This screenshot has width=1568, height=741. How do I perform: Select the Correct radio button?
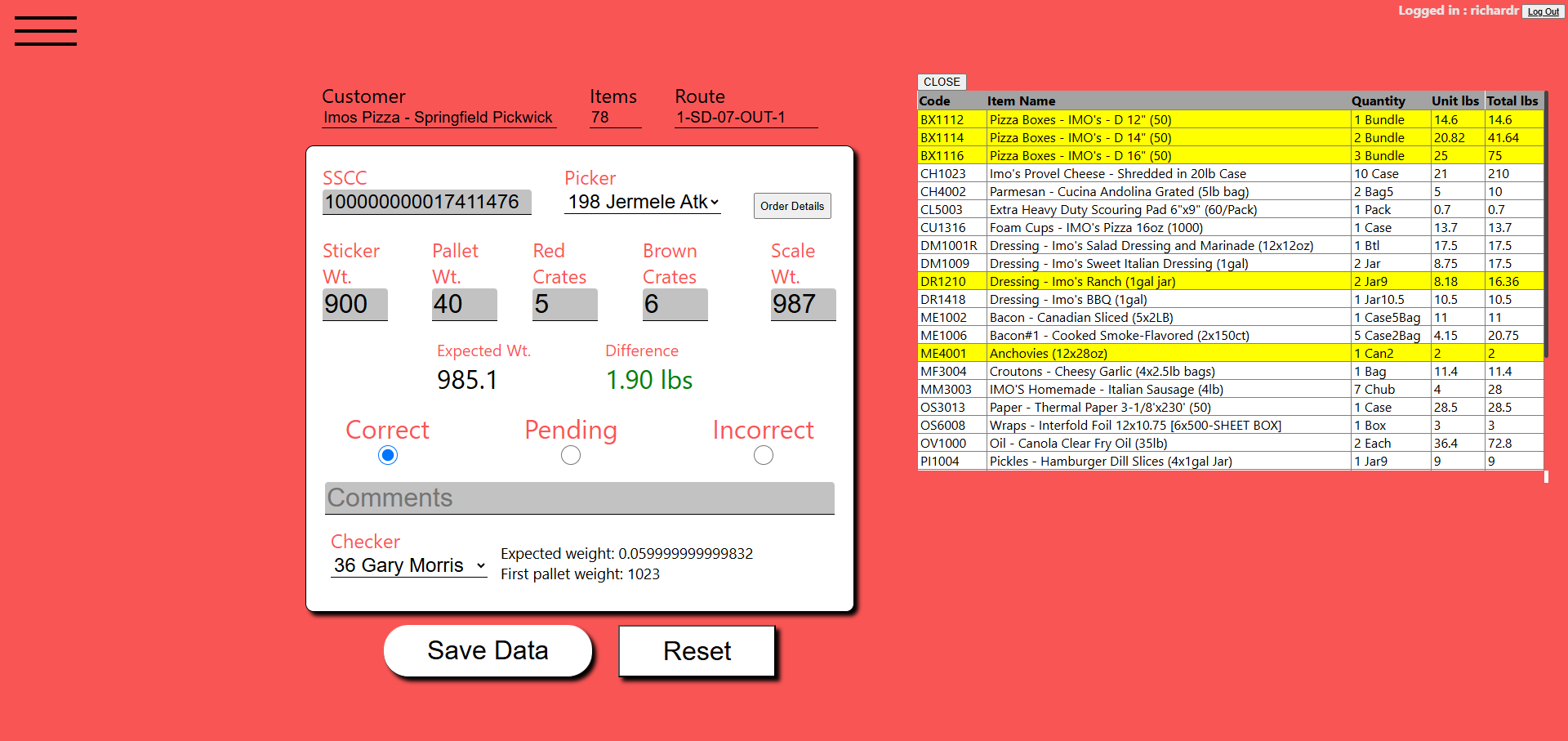click(x=388, y=455)
